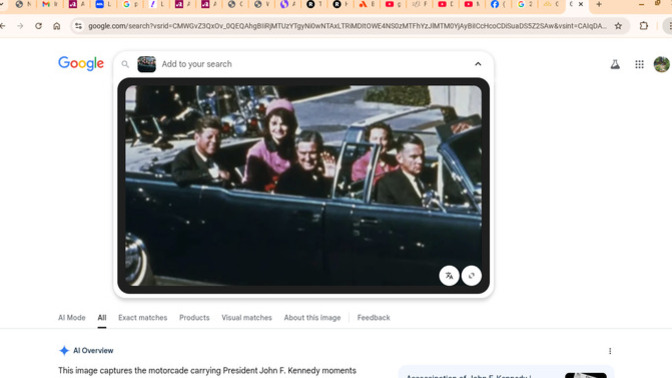Click the motorcade photo preview

(x=303, y=186)
